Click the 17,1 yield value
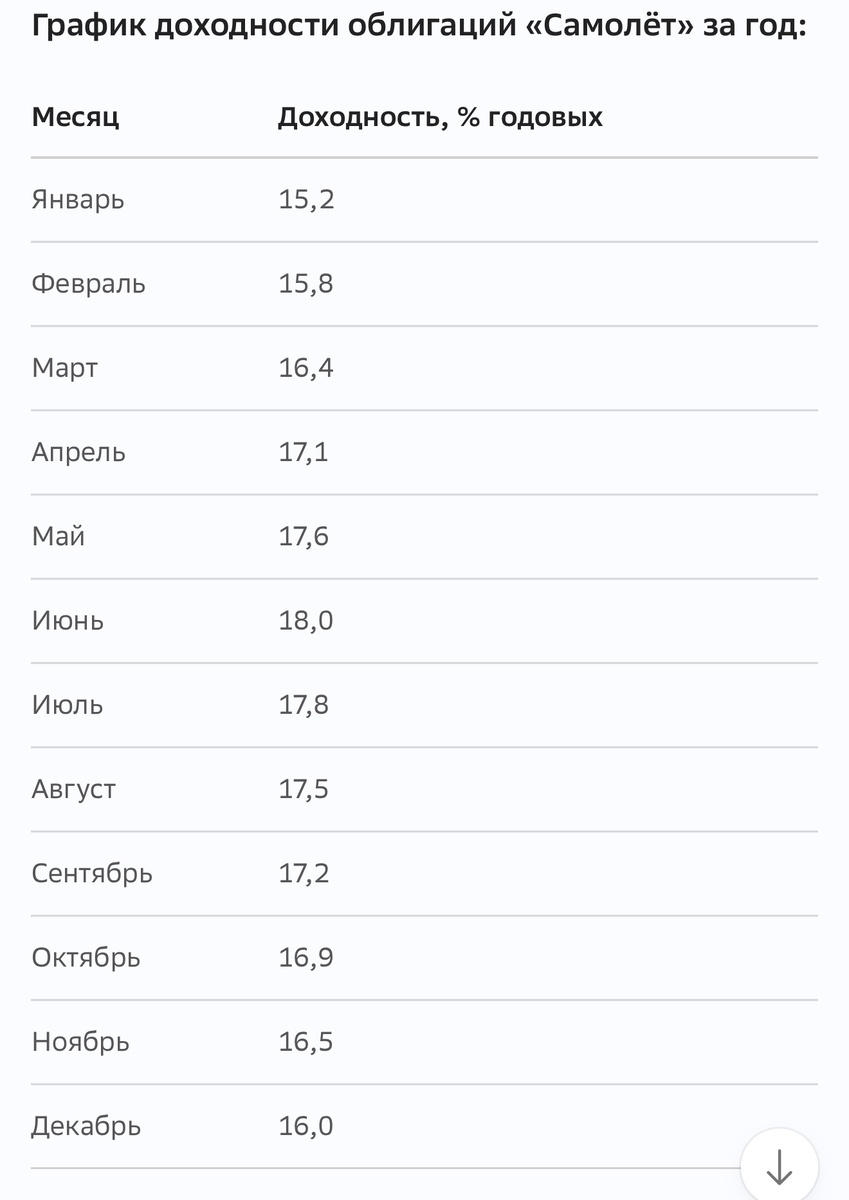The width and height of the screenshot is (849, 1200). click(303, 452)
